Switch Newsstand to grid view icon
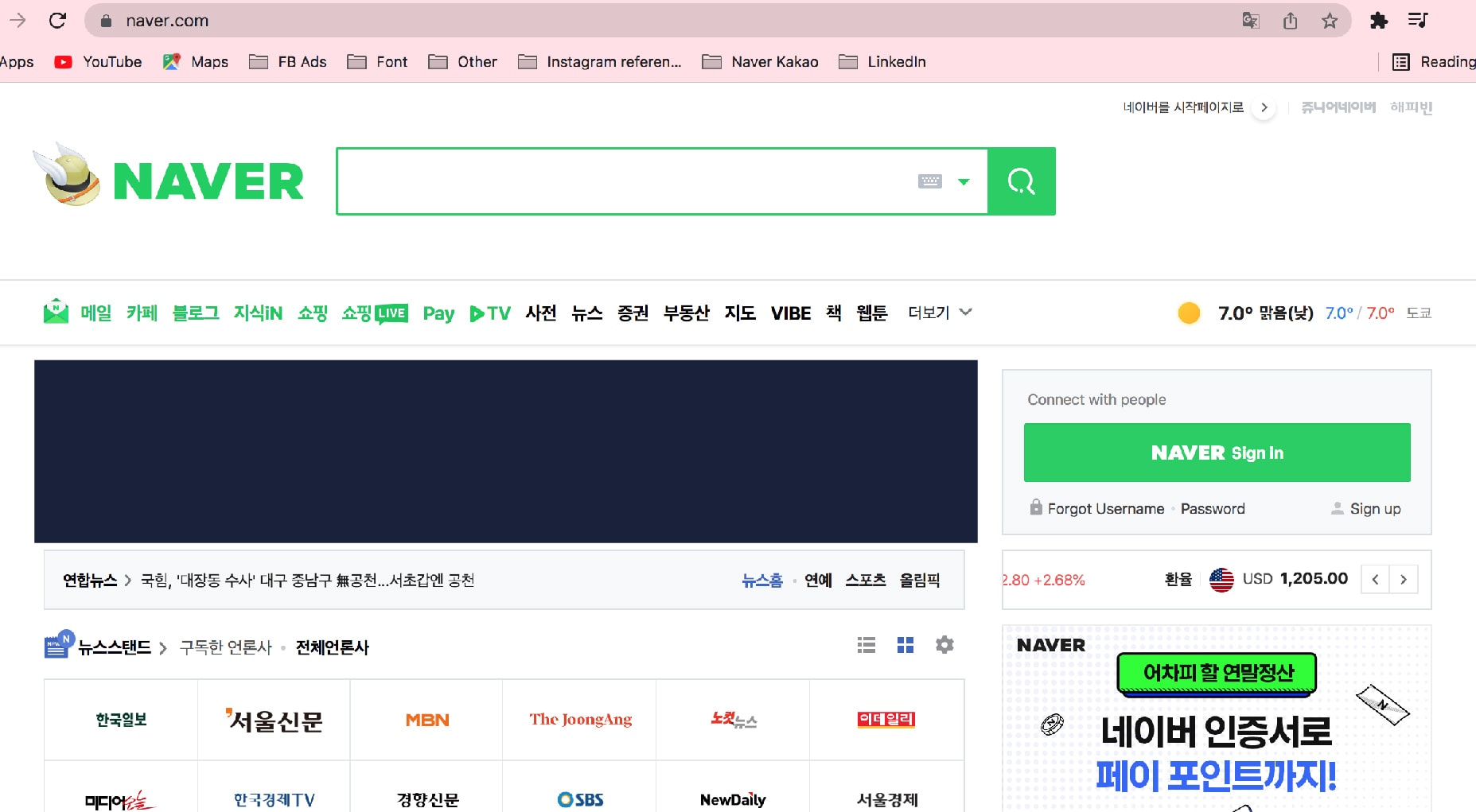1476x812 pixels. 905,645
